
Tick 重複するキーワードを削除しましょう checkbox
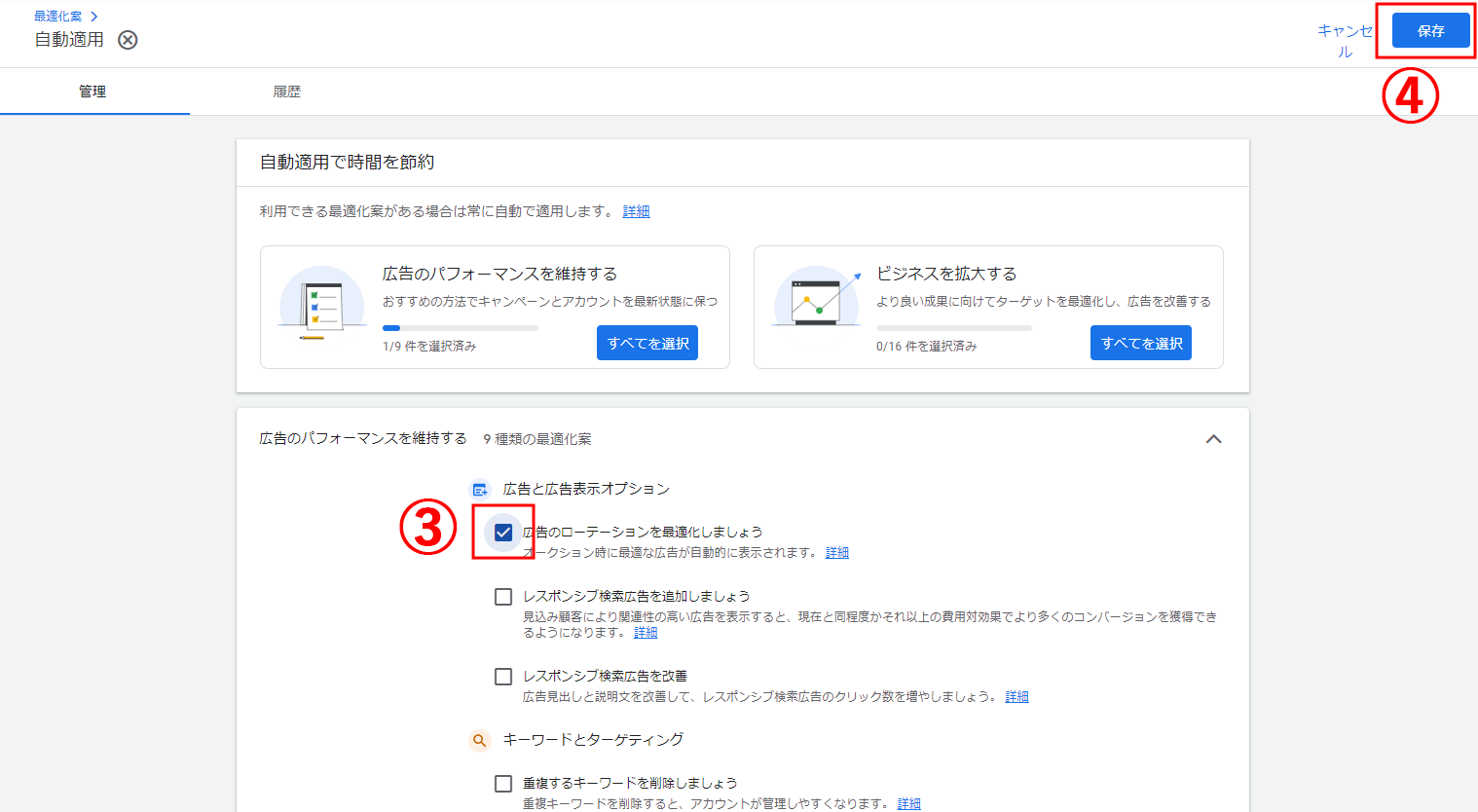tap(503, 784)
